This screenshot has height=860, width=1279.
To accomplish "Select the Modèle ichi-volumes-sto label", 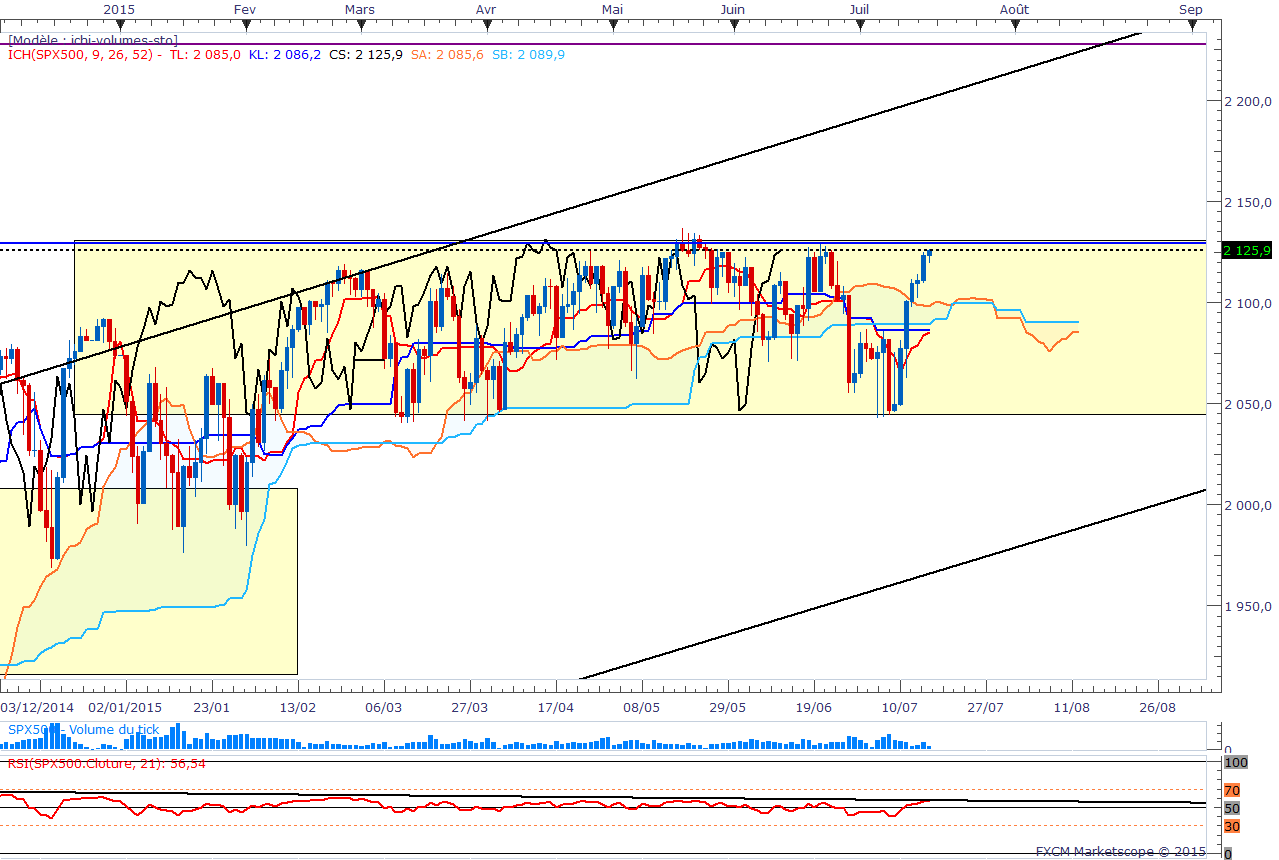I will point(93,40).
